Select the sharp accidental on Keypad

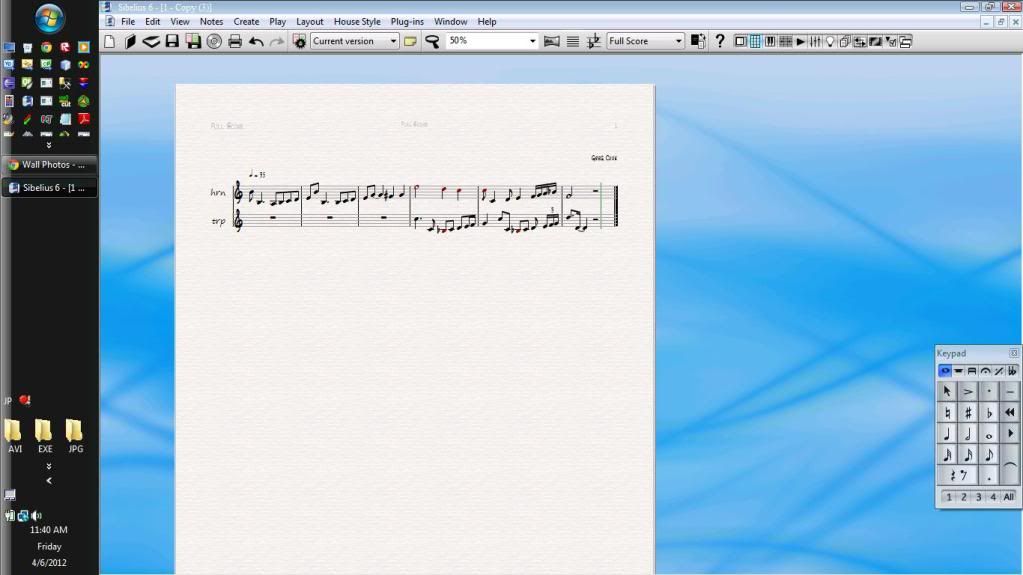click(968, 412)
